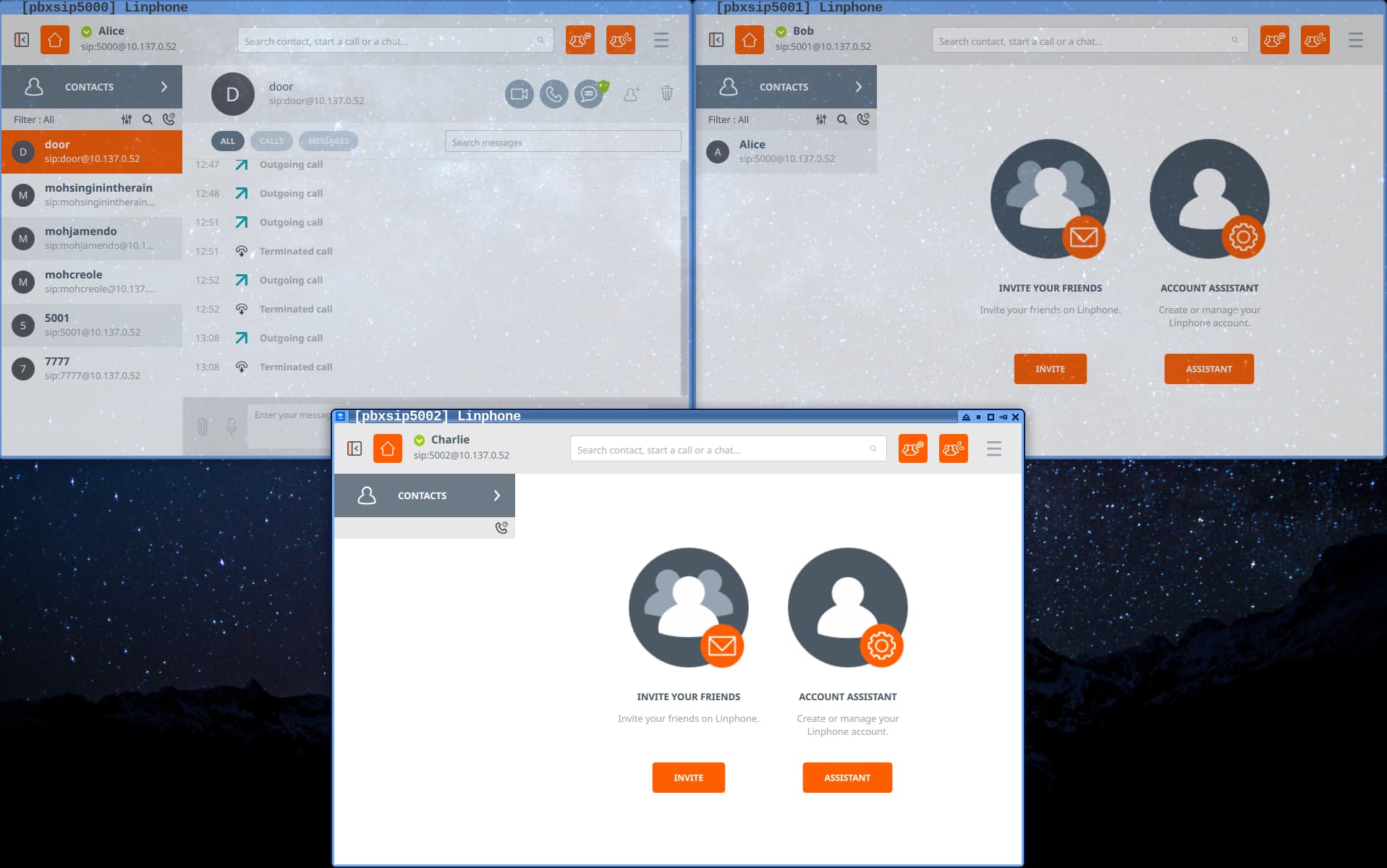The height and width of the screenshot is (868, 1387).
Task: Open Charlie account status sip:5002
Action: (x=461, y=448)
